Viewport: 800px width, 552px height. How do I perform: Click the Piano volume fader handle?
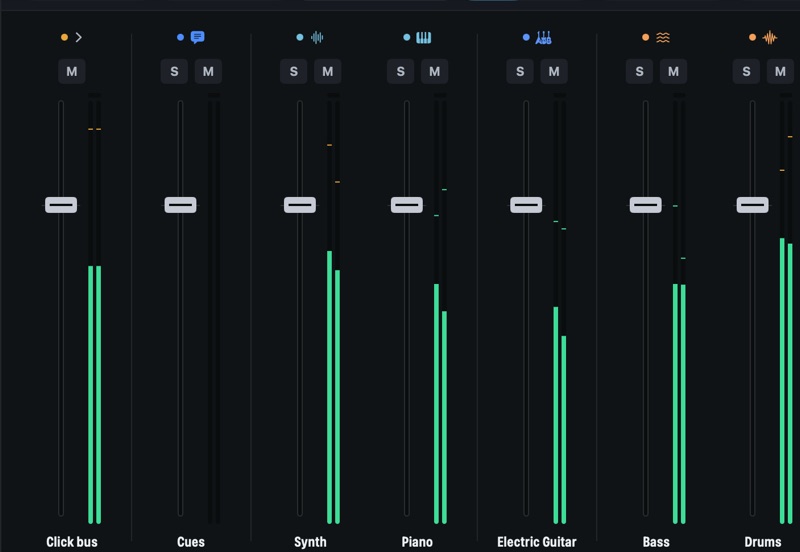pos(407,205)
